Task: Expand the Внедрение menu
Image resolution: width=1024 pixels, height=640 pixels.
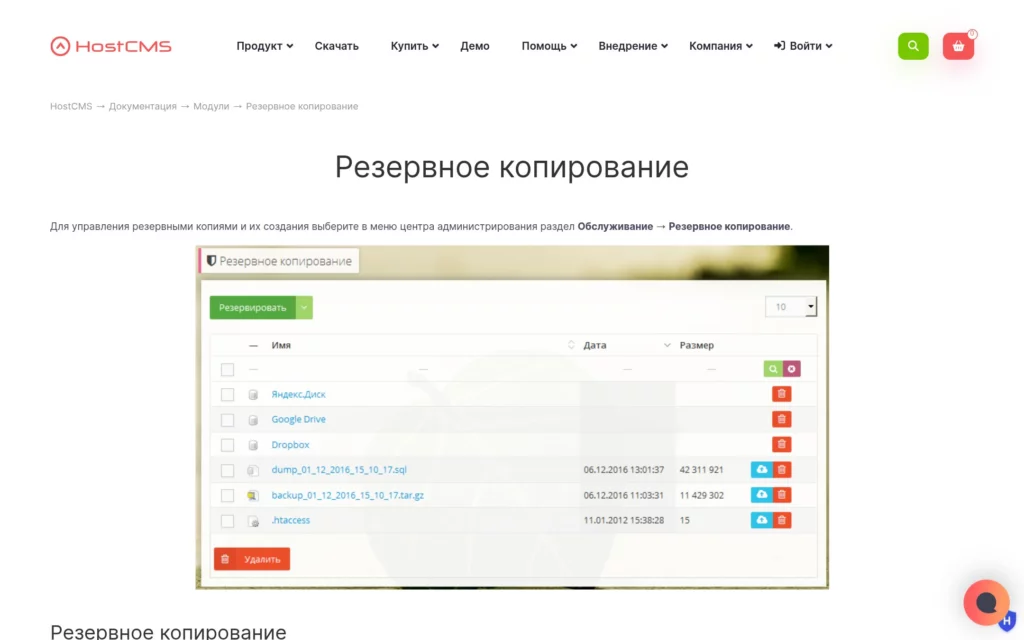Action: click(633, 46)
